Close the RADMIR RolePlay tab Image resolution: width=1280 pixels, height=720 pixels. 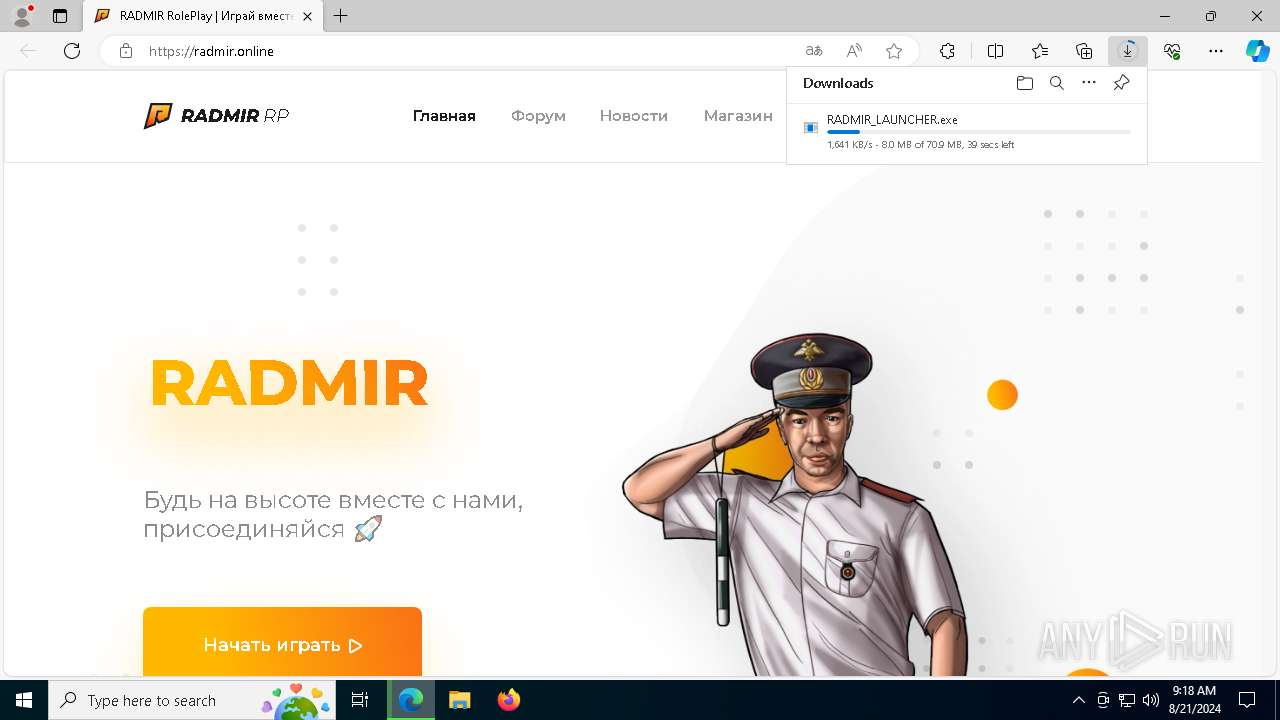(x=308, y=16)
